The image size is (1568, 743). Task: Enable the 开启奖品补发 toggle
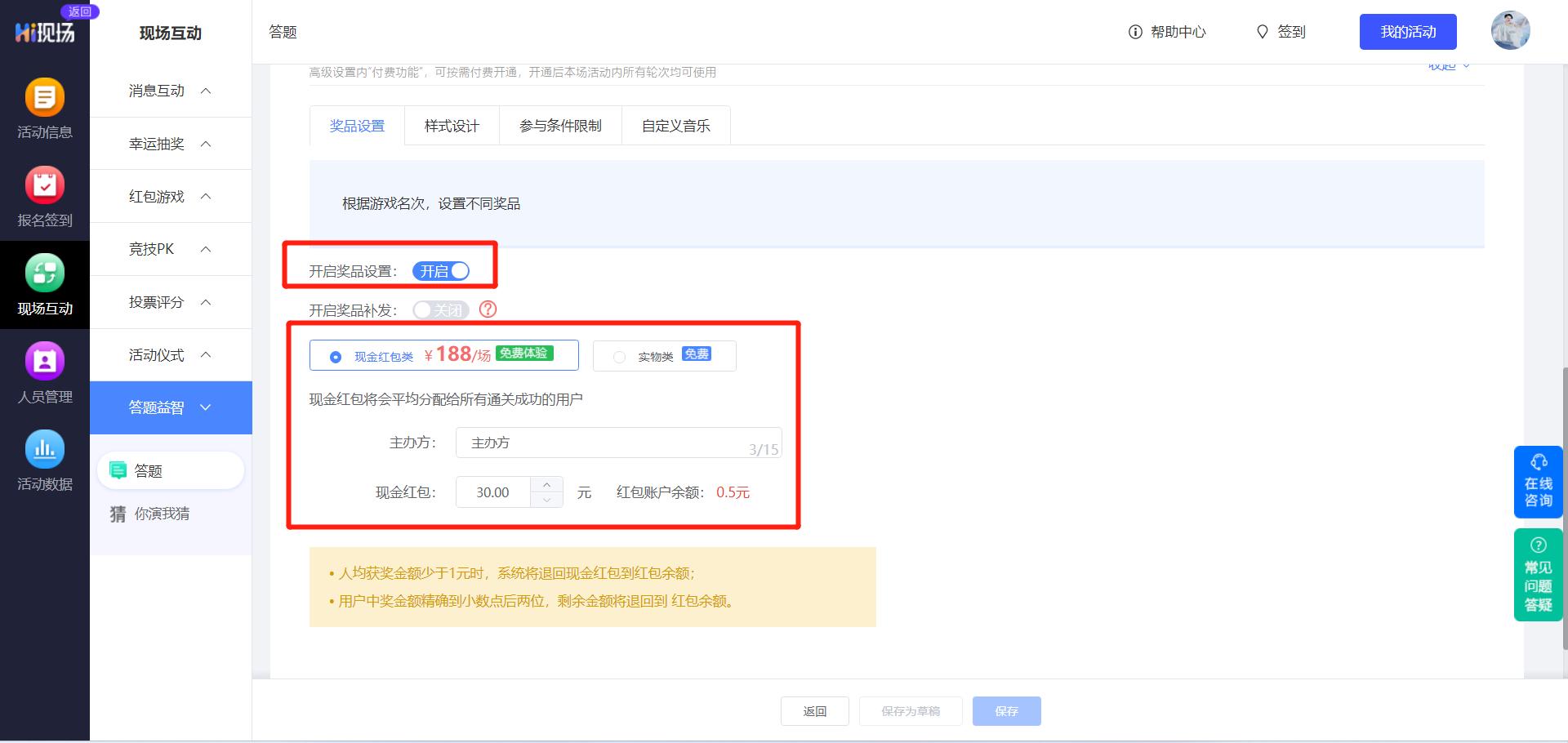coord(440,309)
